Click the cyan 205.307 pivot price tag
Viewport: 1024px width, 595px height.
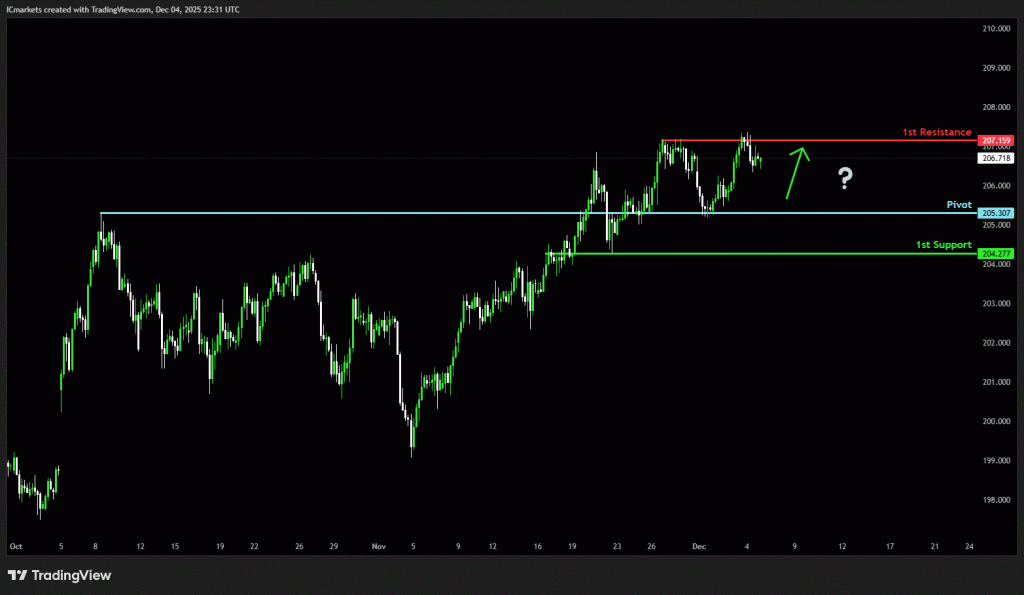pyautogui.click(x=997, y=213)
